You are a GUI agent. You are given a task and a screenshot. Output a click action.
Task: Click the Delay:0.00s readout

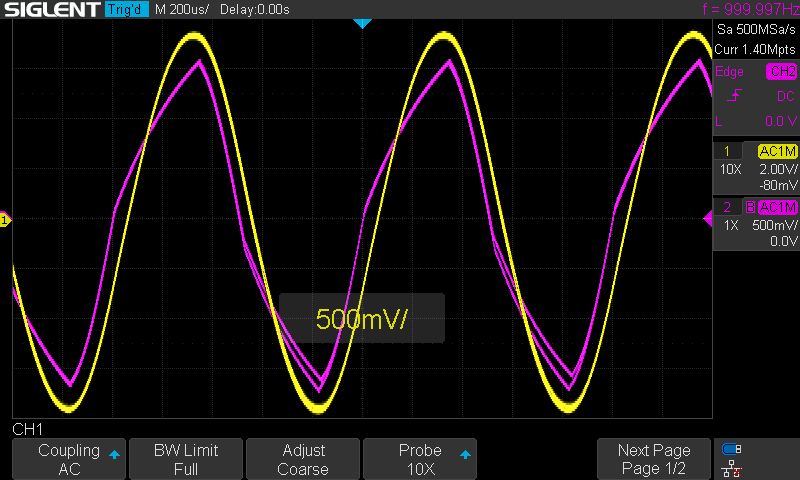pos(255,9)
